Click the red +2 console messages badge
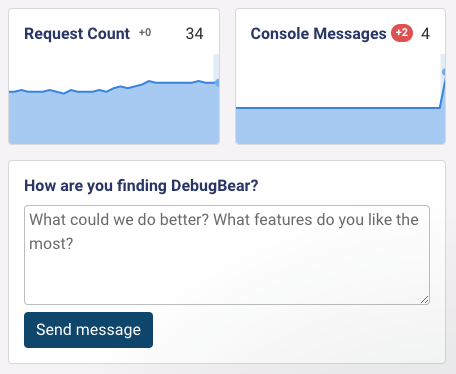The width and height of the screenshot is (456, 374). [402, 33]
